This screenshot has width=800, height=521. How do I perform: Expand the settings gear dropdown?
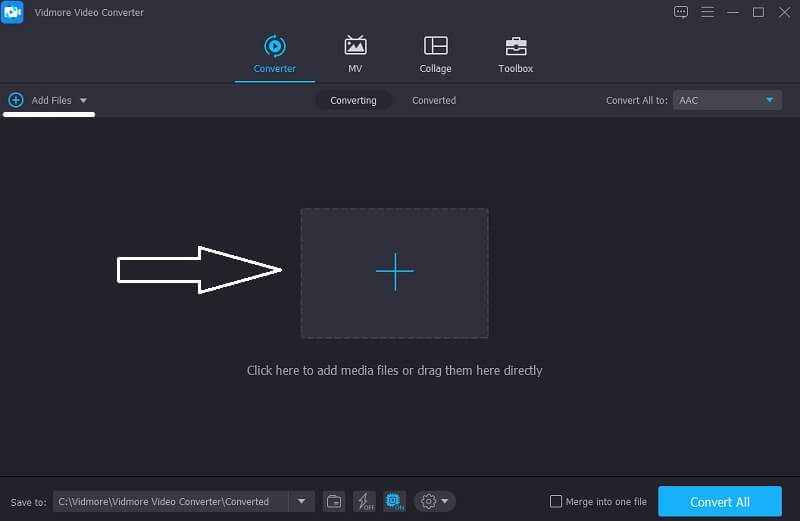point(435,501)
